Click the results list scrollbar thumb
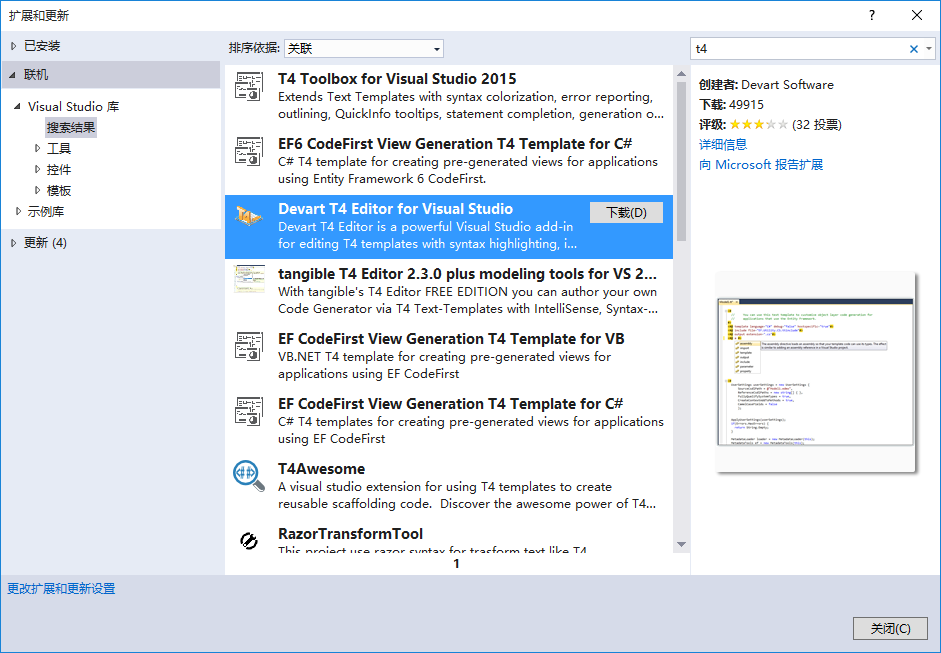 coord(681,161)
